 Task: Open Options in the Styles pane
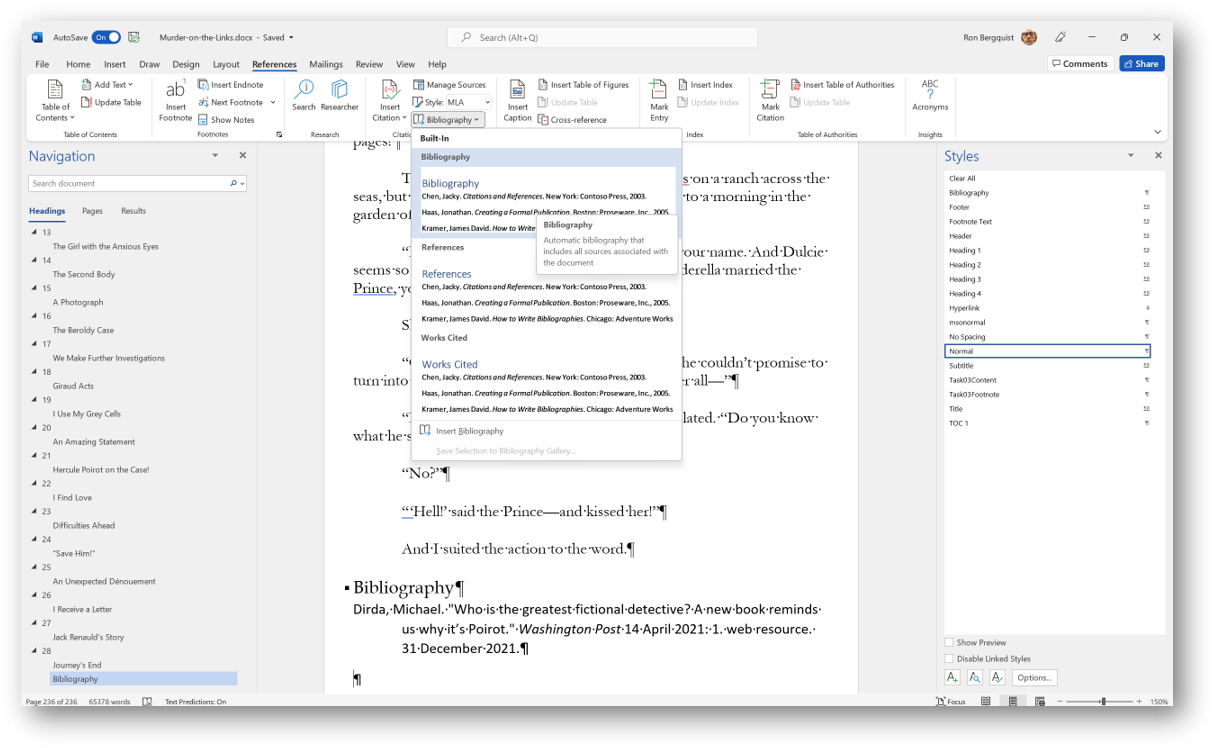pyautogui.click(x=1034, y=677)
